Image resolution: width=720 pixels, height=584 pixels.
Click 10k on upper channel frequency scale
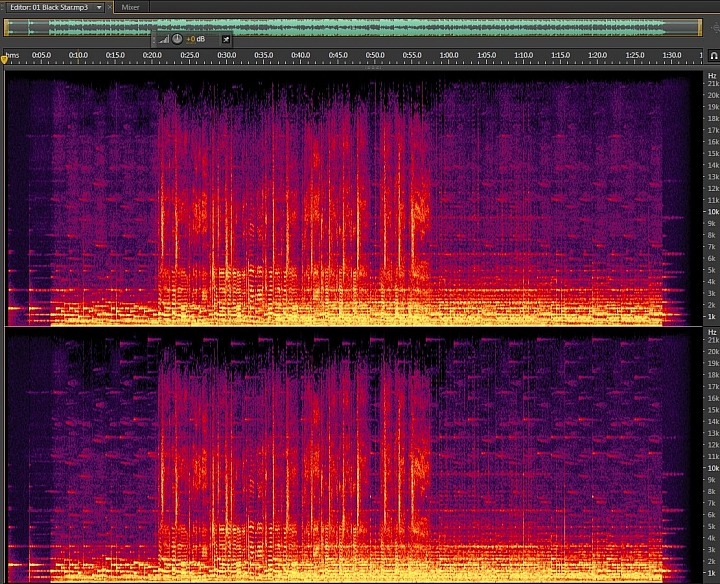click(713, 212)
